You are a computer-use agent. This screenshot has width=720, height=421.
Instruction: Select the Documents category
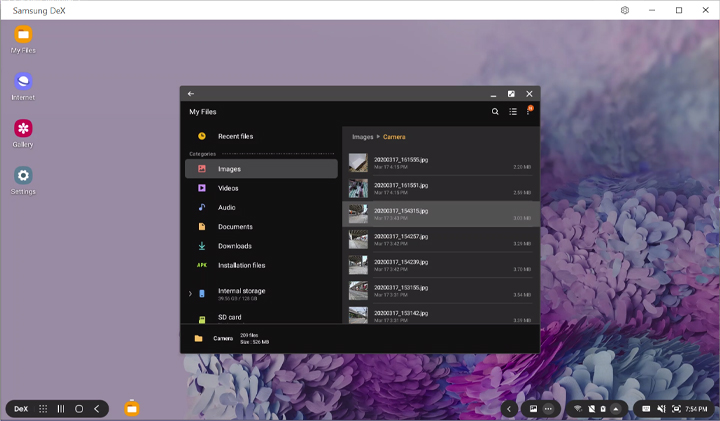[261, 227]
